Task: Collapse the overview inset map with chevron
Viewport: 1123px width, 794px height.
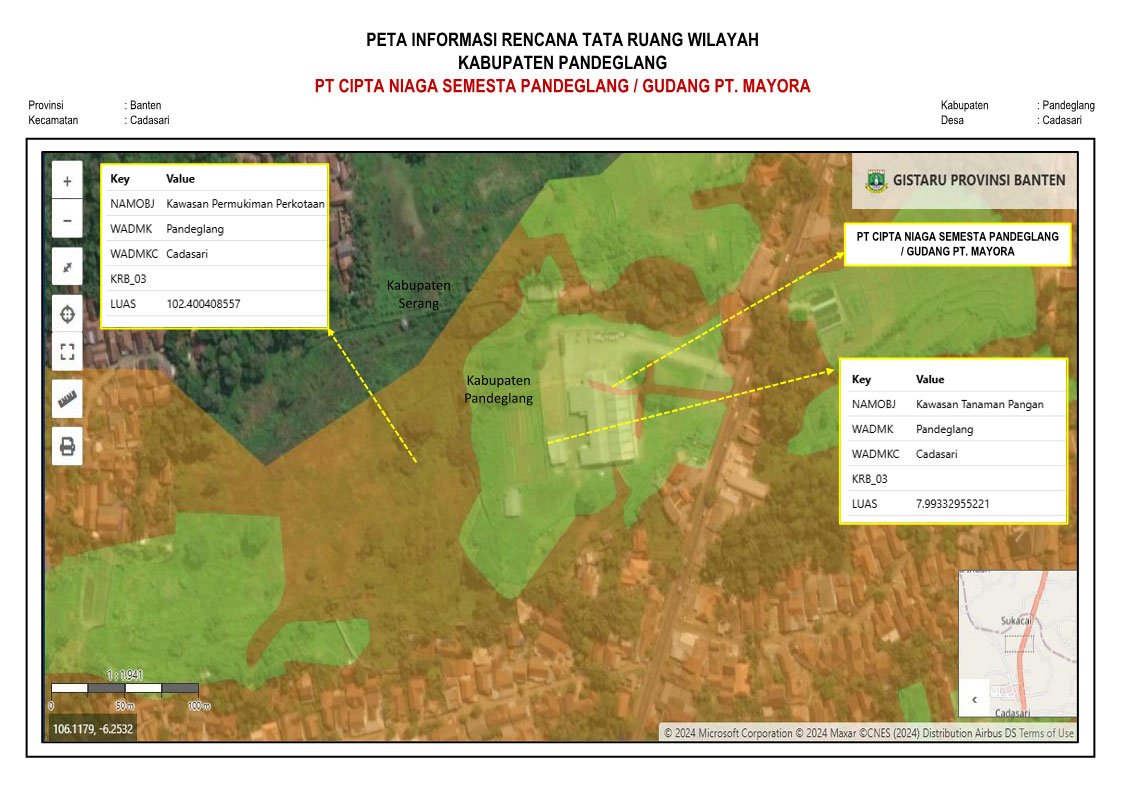Action: click(973, 700)
